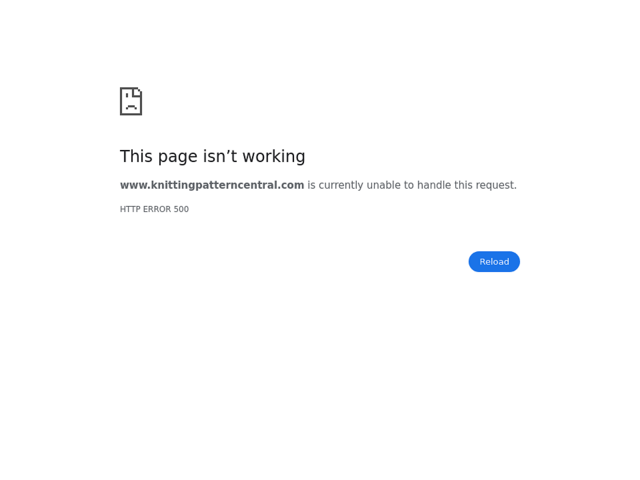Click the word "This" starting the heading

136,156
